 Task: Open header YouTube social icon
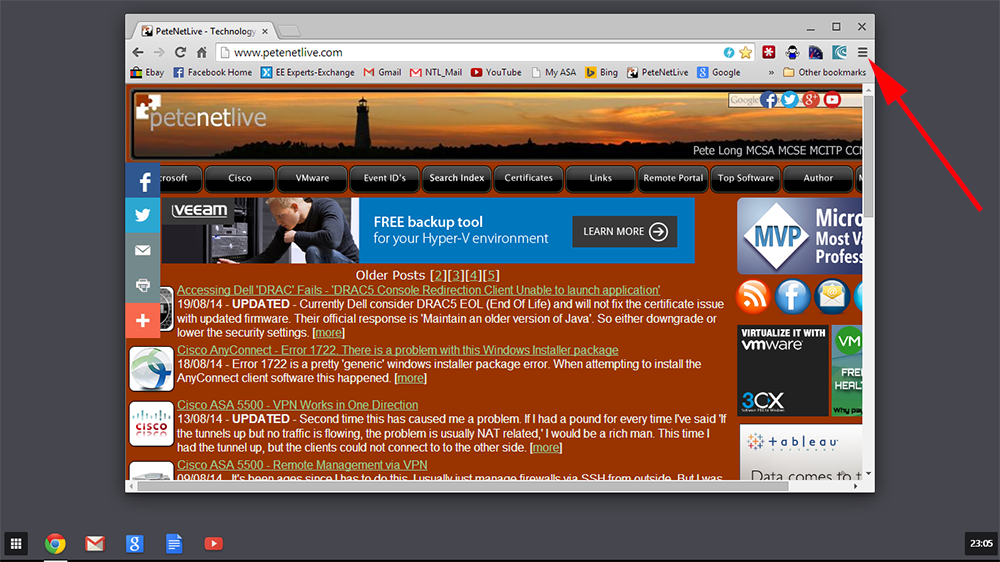(832, 100)
